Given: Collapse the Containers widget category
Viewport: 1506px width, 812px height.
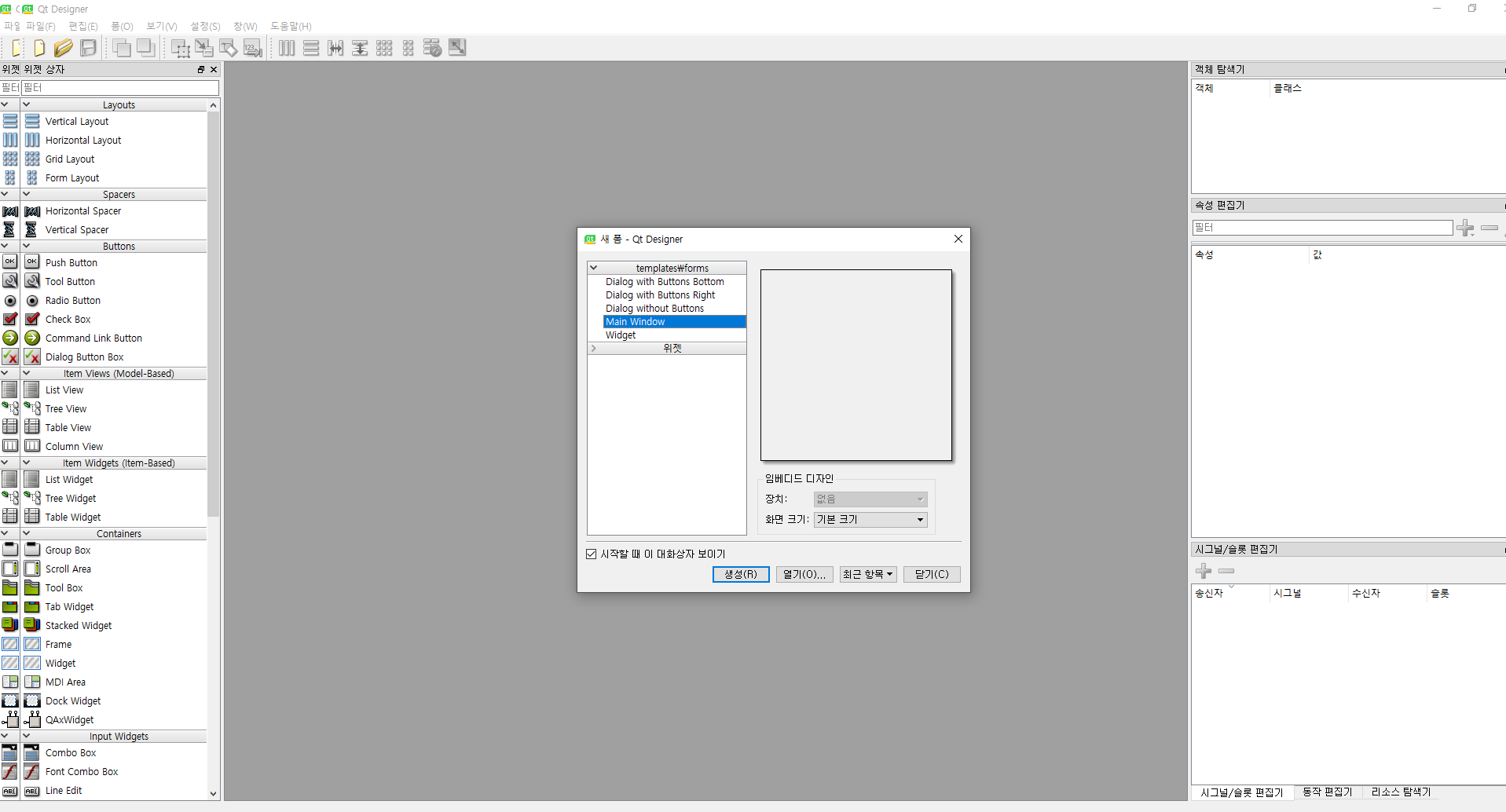Looking at the screenshot, I should [26, 533].
